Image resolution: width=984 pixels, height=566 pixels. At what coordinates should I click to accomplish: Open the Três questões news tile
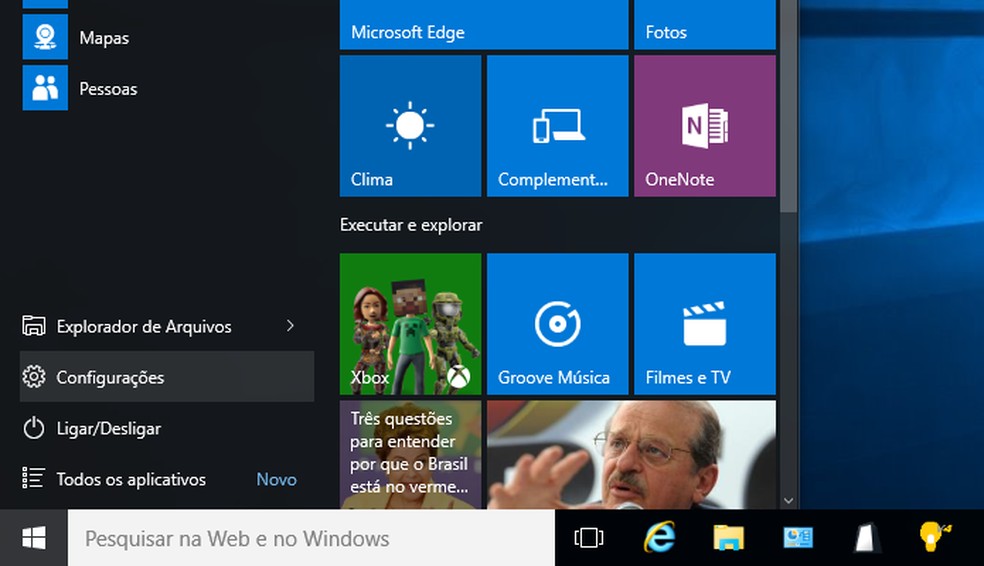pos(410,455)
